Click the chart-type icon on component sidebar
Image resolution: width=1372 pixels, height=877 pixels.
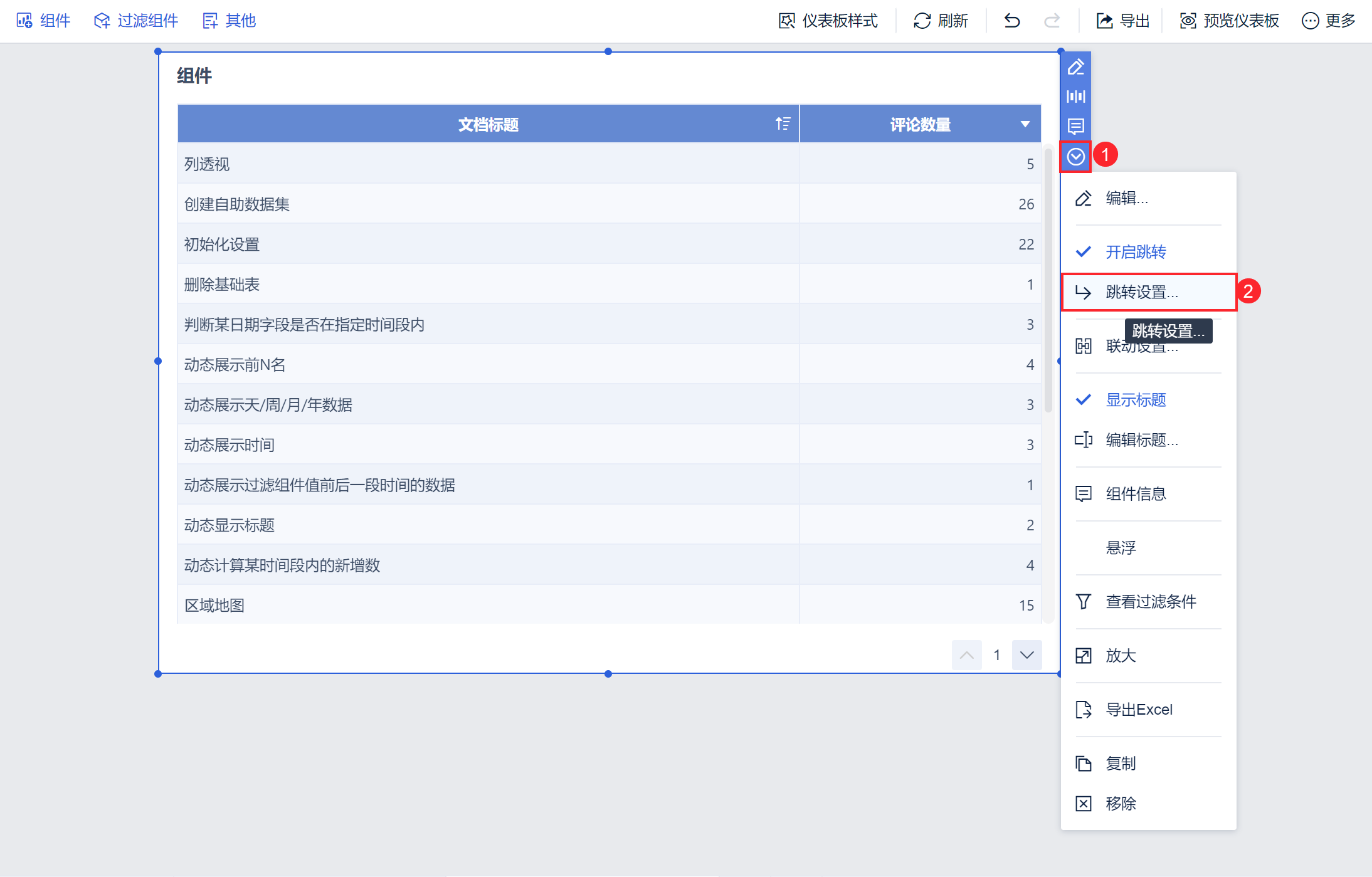1075,97
